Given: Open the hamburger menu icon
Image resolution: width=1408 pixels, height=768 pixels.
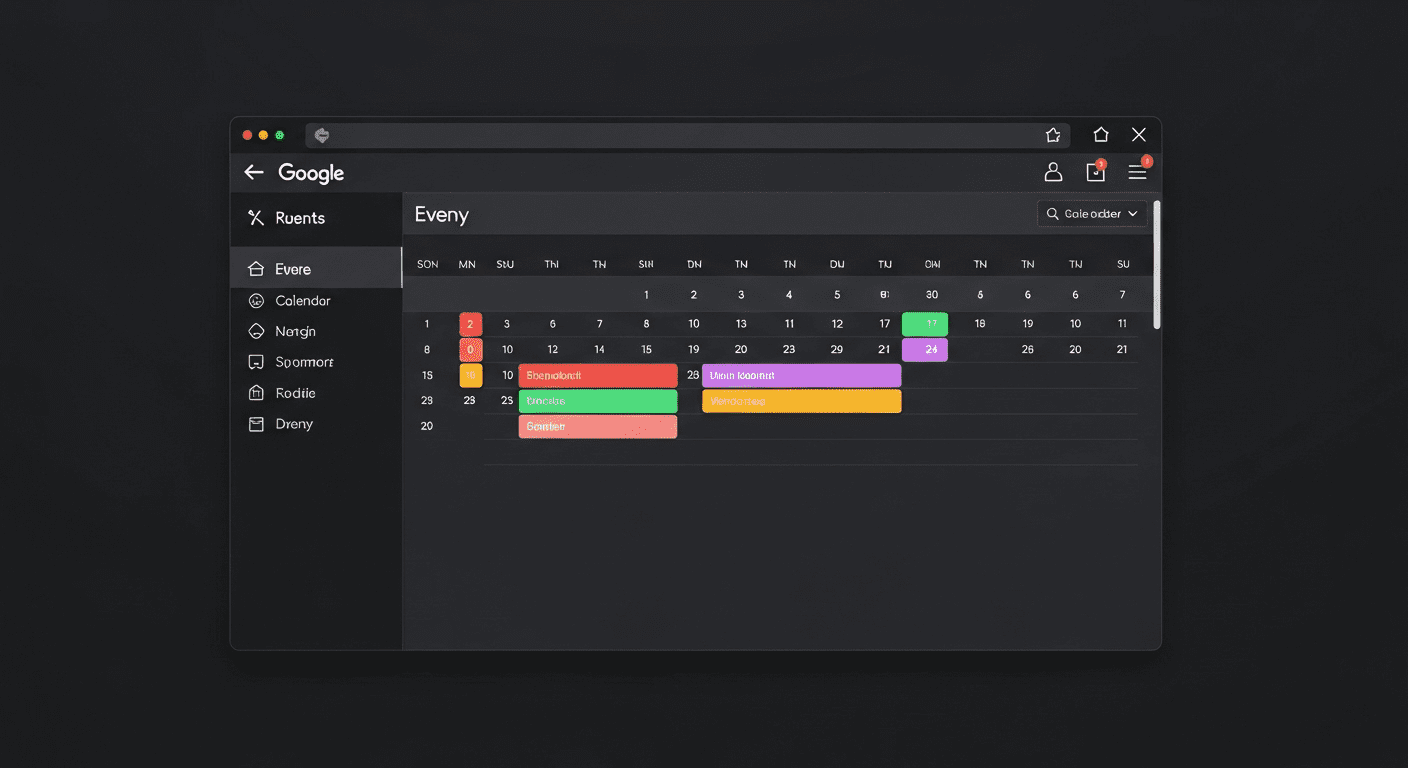Looking at the screenshot, I should point(1138,171).
